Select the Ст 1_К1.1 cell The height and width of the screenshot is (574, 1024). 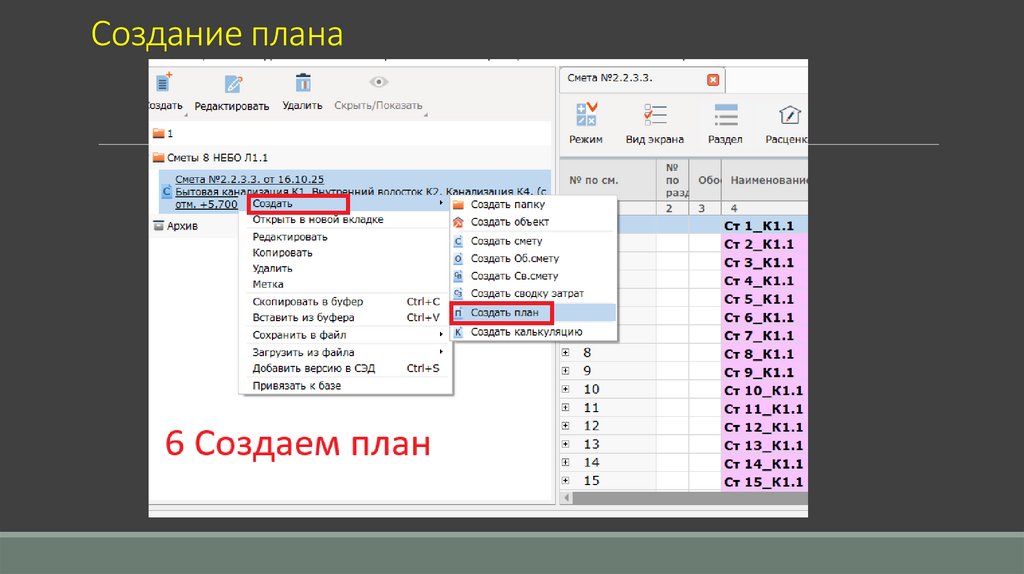764,226
